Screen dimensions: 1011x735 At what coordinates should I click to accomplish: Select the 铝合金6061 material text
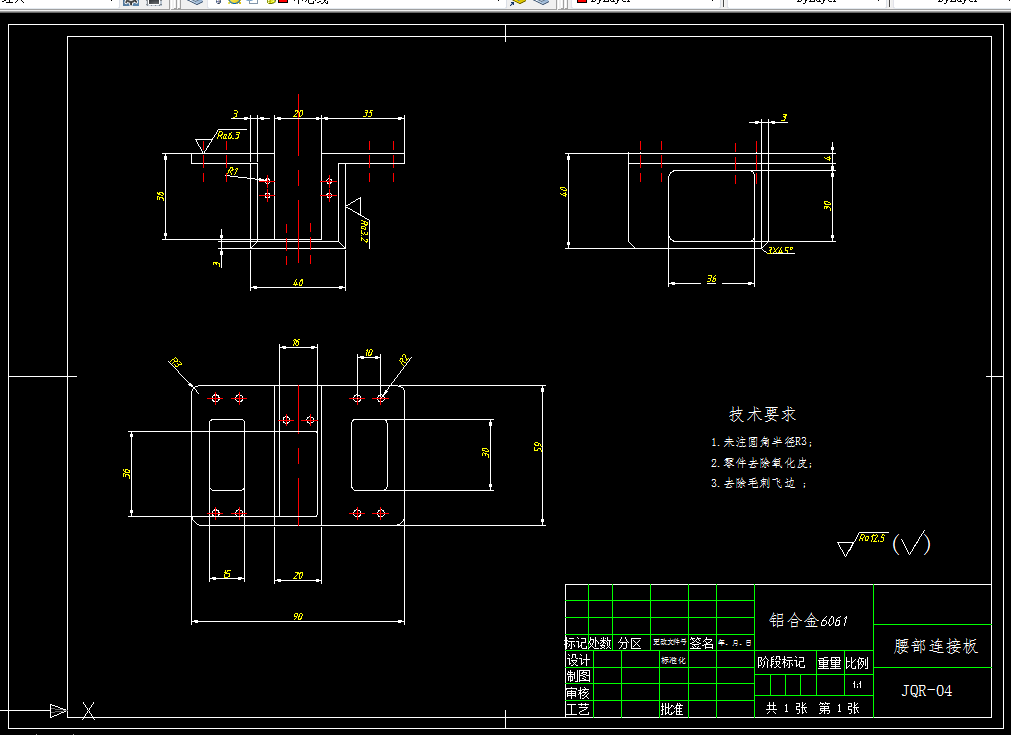(x=809, y=620)
